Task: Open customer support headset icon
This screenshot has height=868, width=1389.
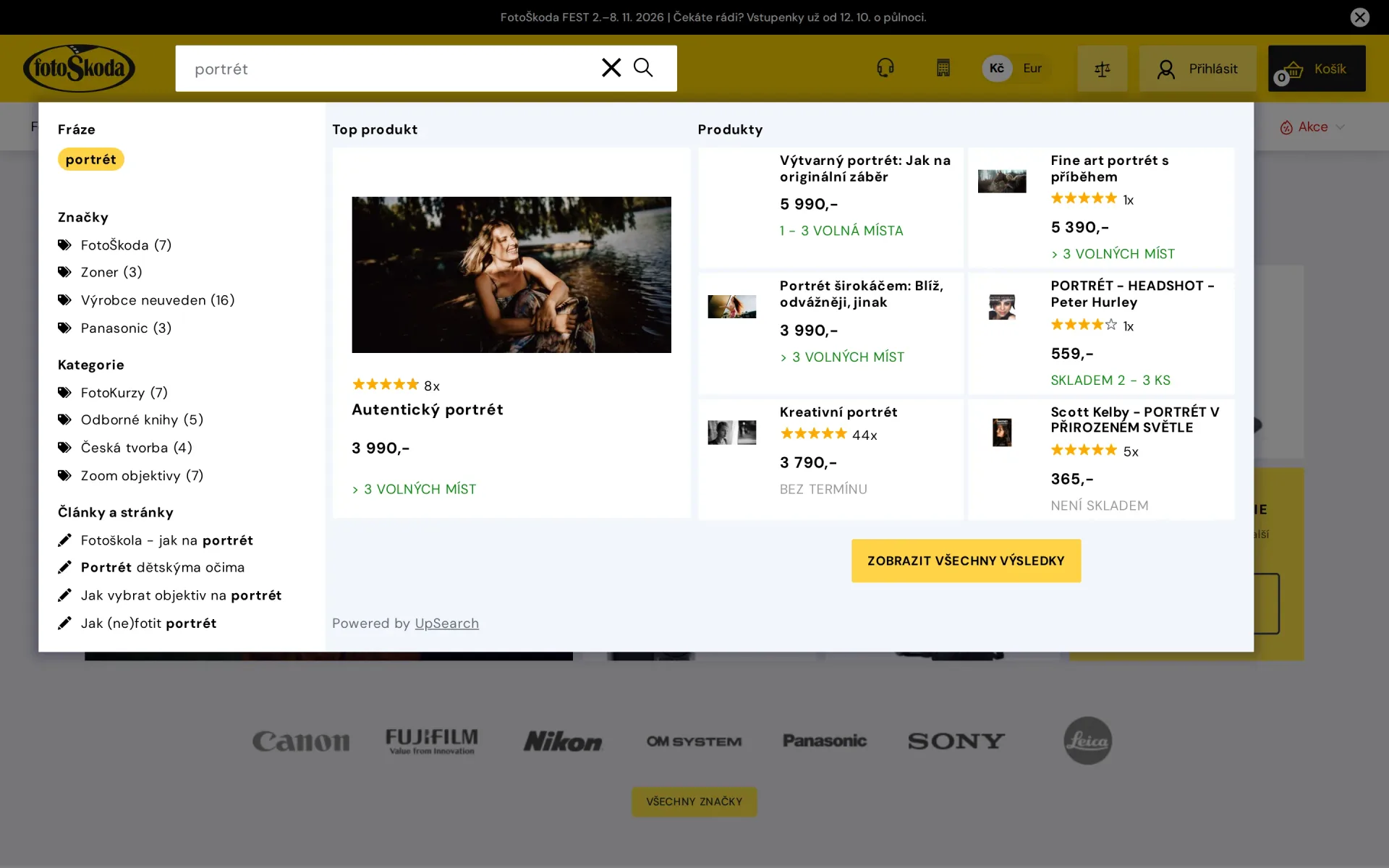Action: click(885, 68)
